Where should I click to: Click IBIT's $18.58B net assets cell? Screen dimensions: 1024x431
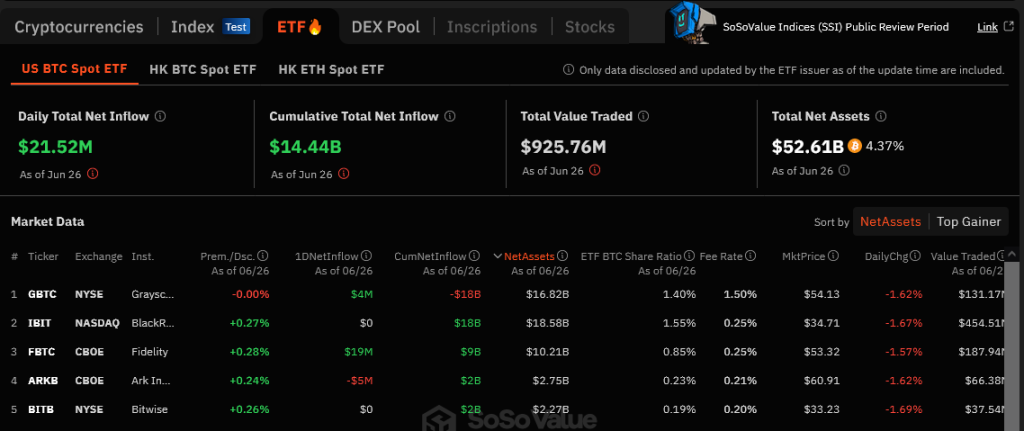(547, 323)
